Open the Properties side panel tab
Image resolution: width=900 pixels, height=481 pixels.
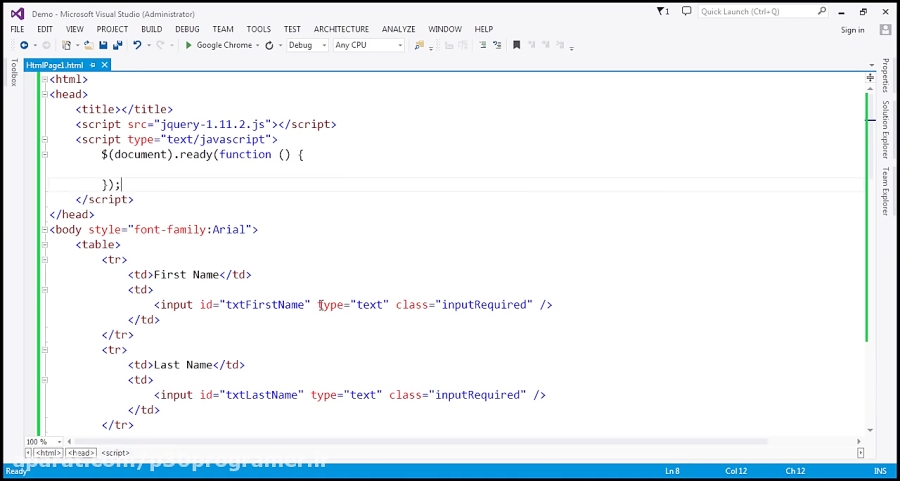(886, 75)
